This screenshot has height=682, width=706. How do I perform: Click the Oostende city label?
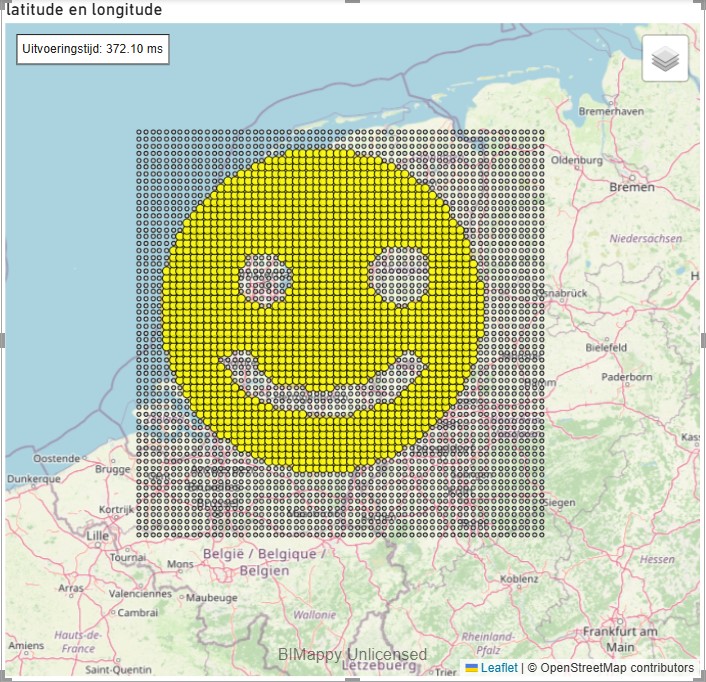pos(56,459)
